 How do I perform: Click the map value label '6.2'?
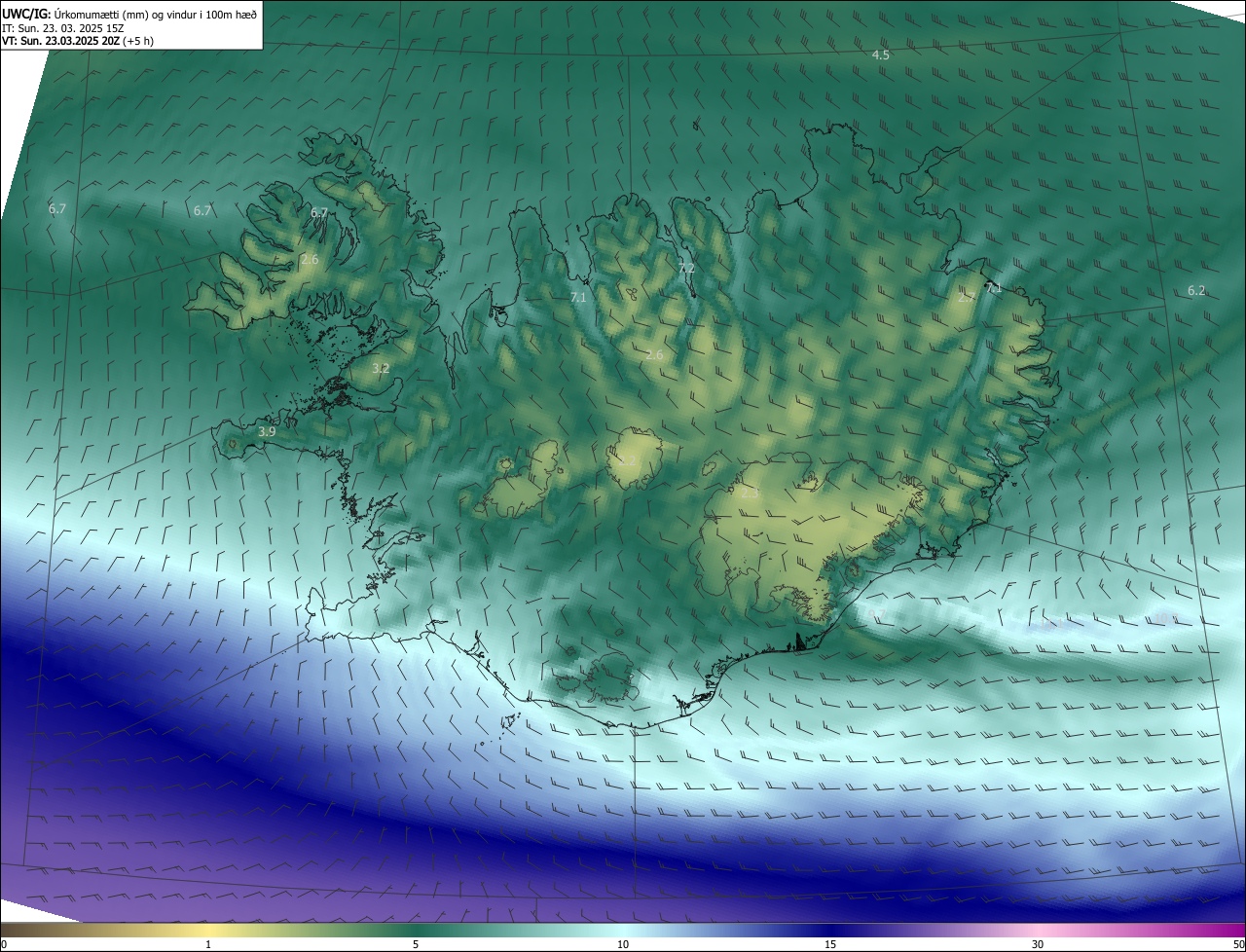(1196, 291)
